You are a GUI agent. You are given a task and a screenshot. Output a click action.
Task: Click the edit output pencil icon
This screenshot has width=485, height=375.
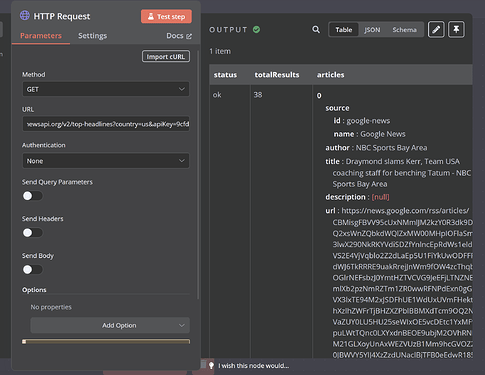coord(436,30)
